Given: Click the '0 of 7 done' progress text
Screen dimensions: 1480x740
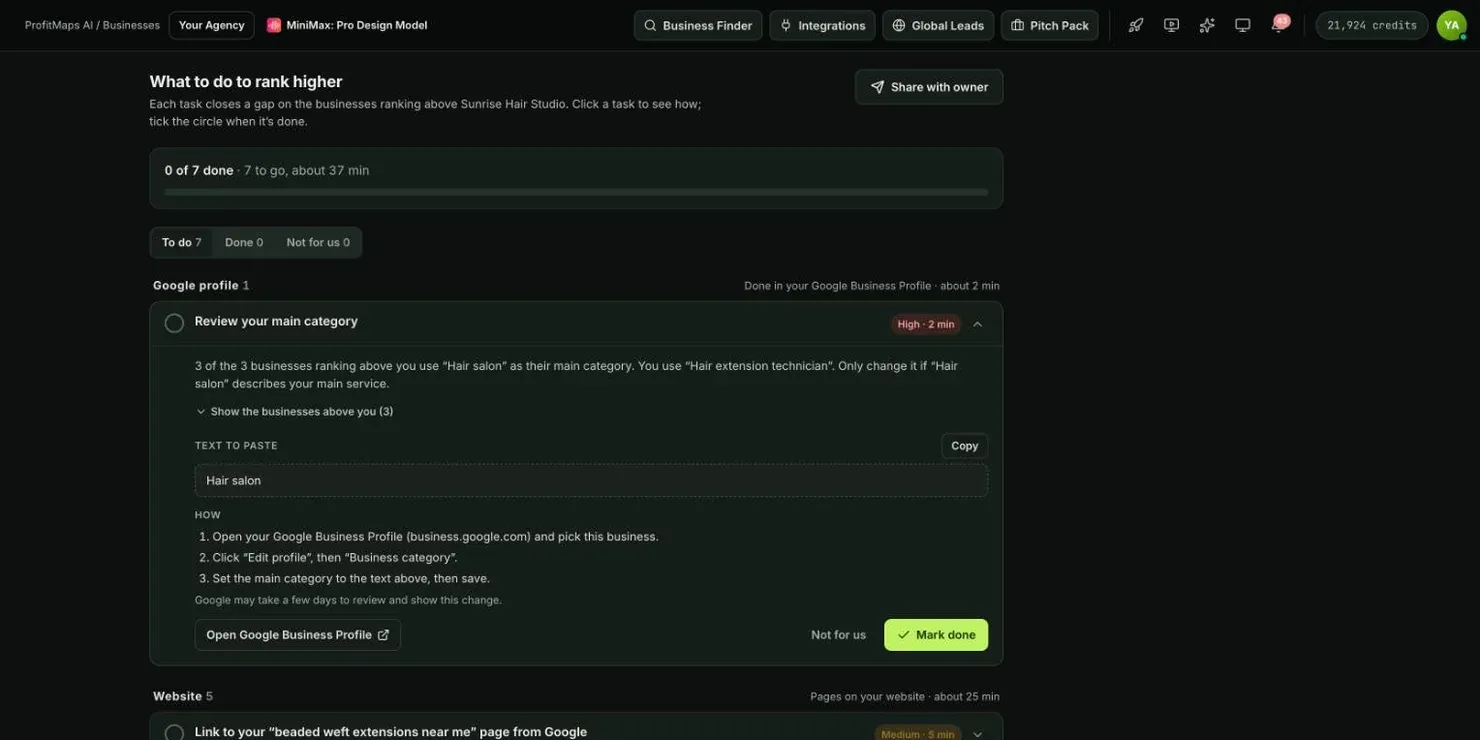Looking at the screenshot, I should [x=199, y=170].
